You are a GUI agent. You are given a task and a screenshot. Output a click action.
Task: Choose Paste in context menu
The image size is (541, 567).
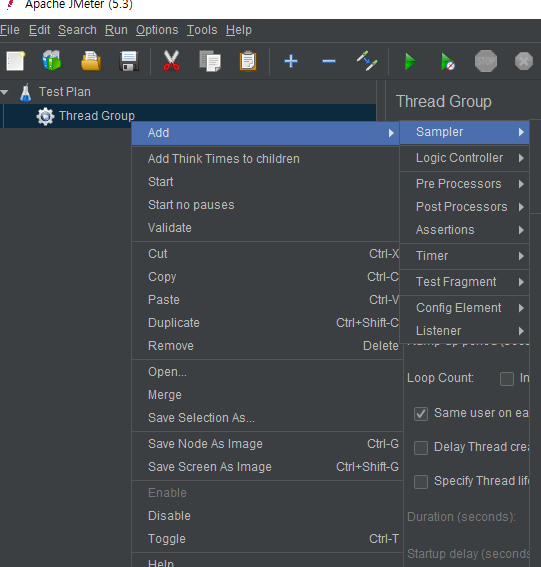pyautogui.click(x=266, y=300)
